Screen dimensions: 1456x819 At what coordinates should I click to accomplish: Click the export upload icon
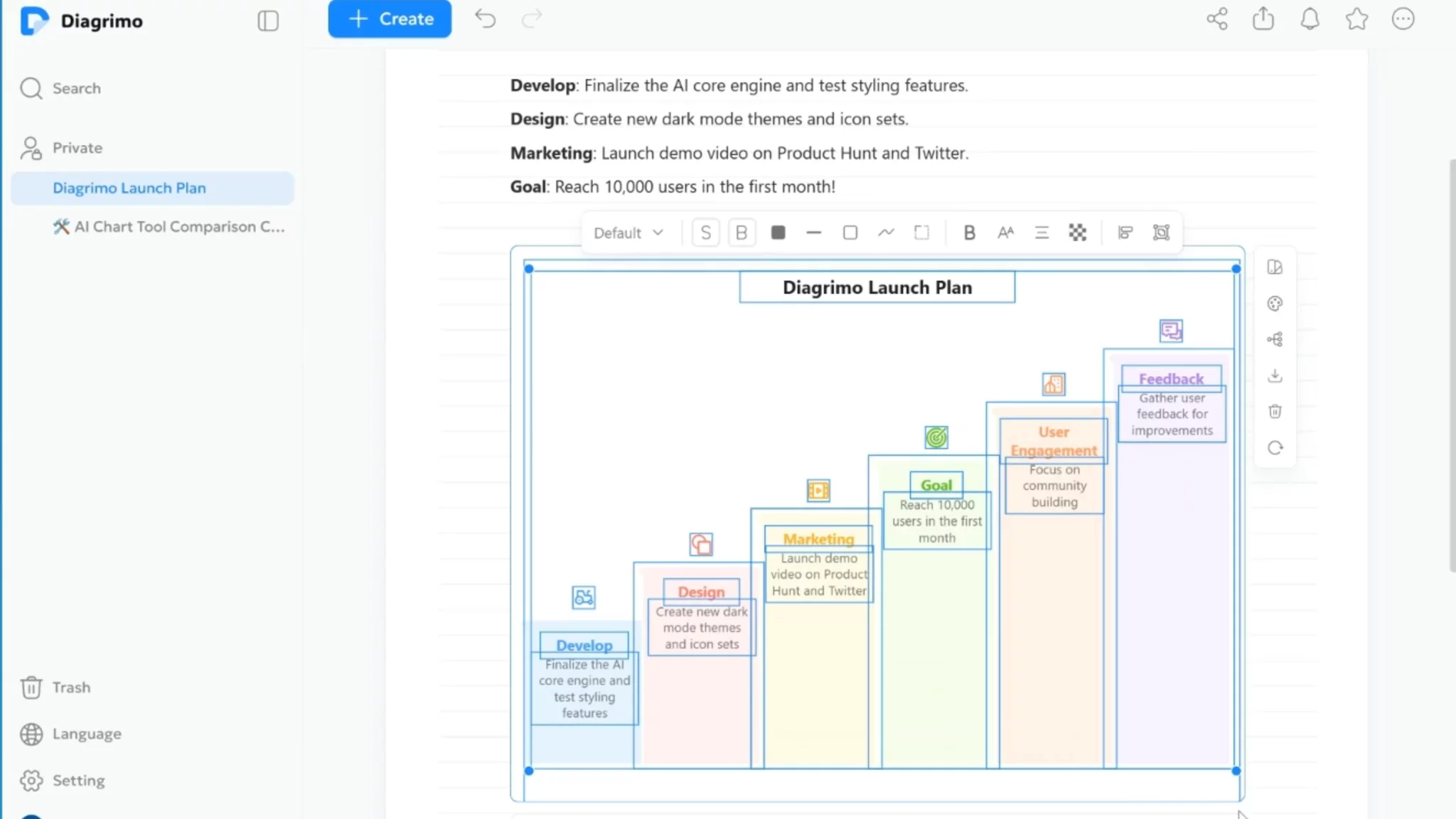(1263, 18)
